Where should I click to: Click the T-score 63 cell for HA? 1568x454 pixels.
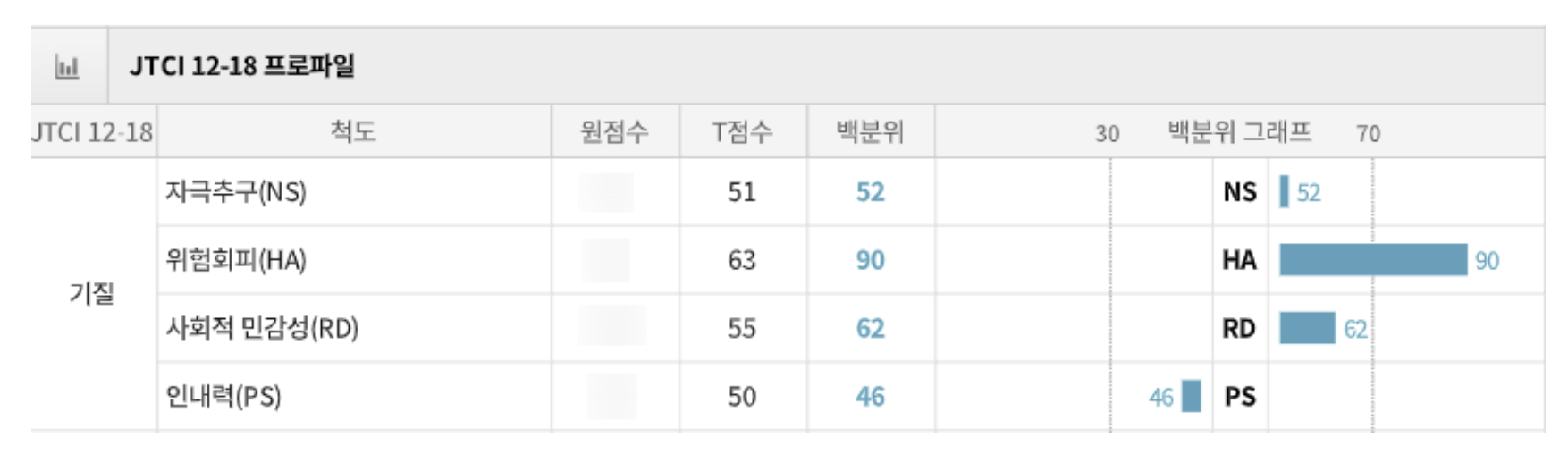[742, 260]
